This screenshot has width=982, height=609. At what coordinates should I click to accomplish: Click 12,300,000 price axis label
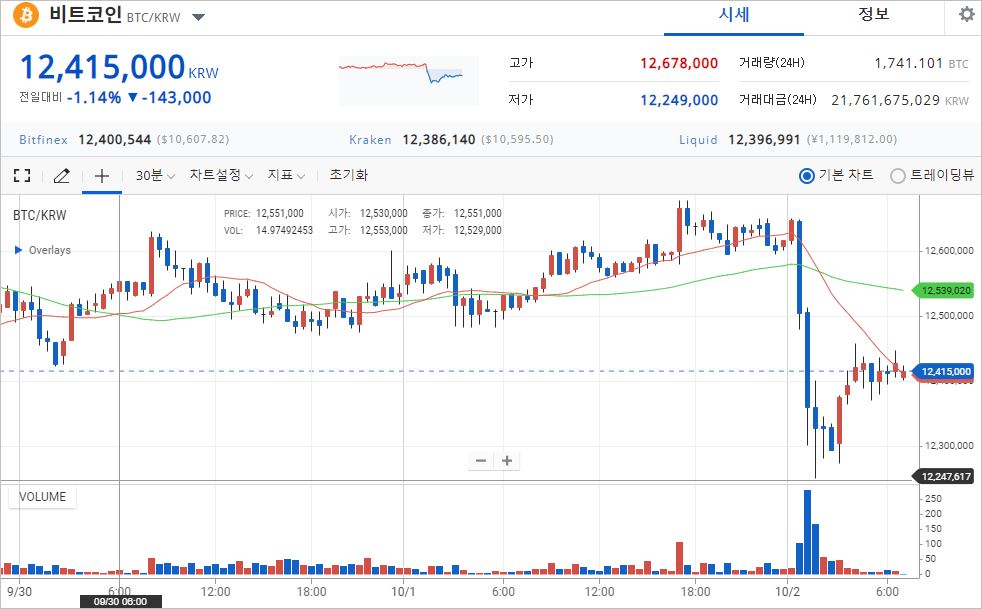pyautogui.click(x=949, y=445)
